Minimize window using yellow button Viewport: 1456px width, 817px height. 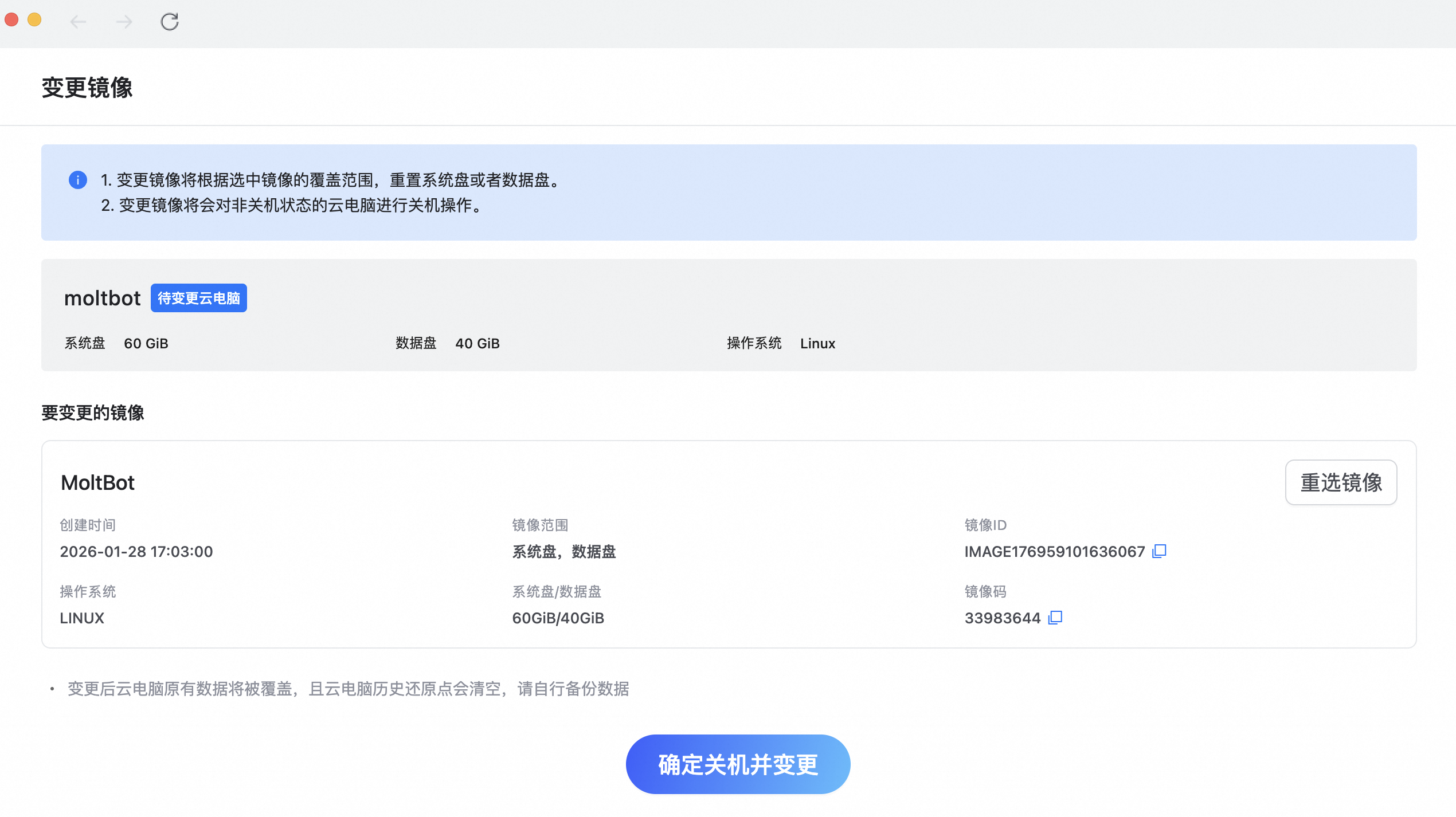(34, 20)
